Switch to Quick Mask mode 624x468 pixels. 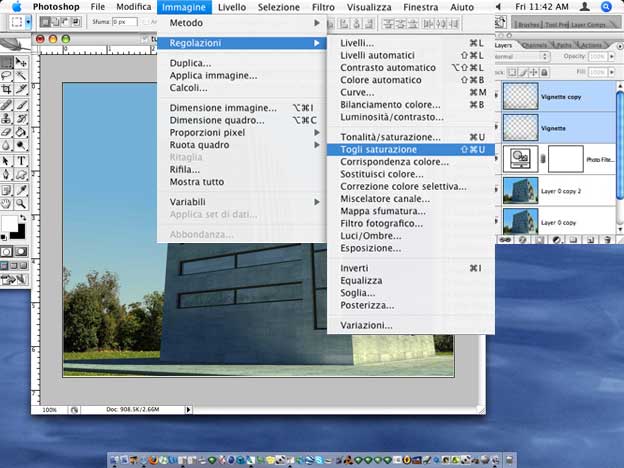(21, 251)
